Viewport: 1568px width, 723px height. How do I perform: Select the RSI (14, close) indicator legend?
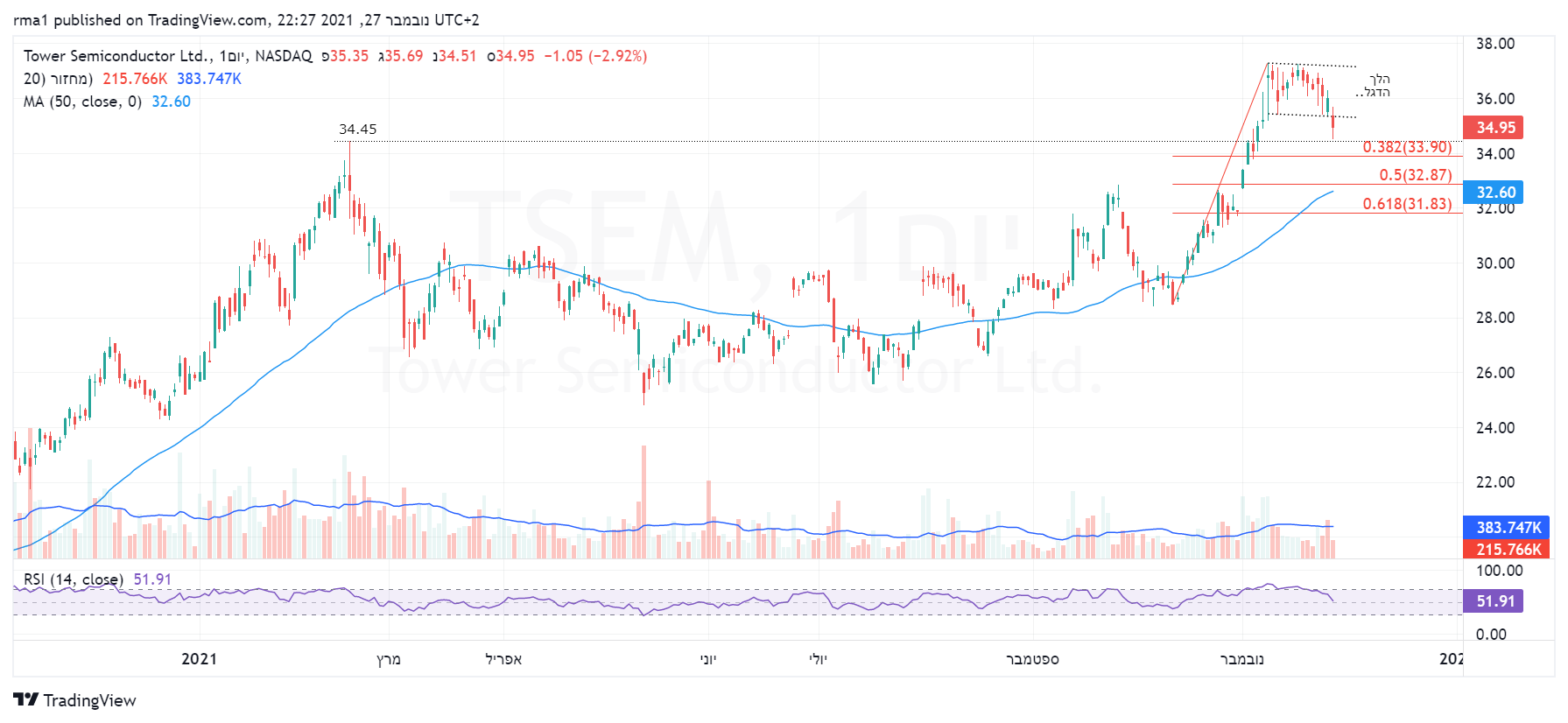[x=74, y=579]
